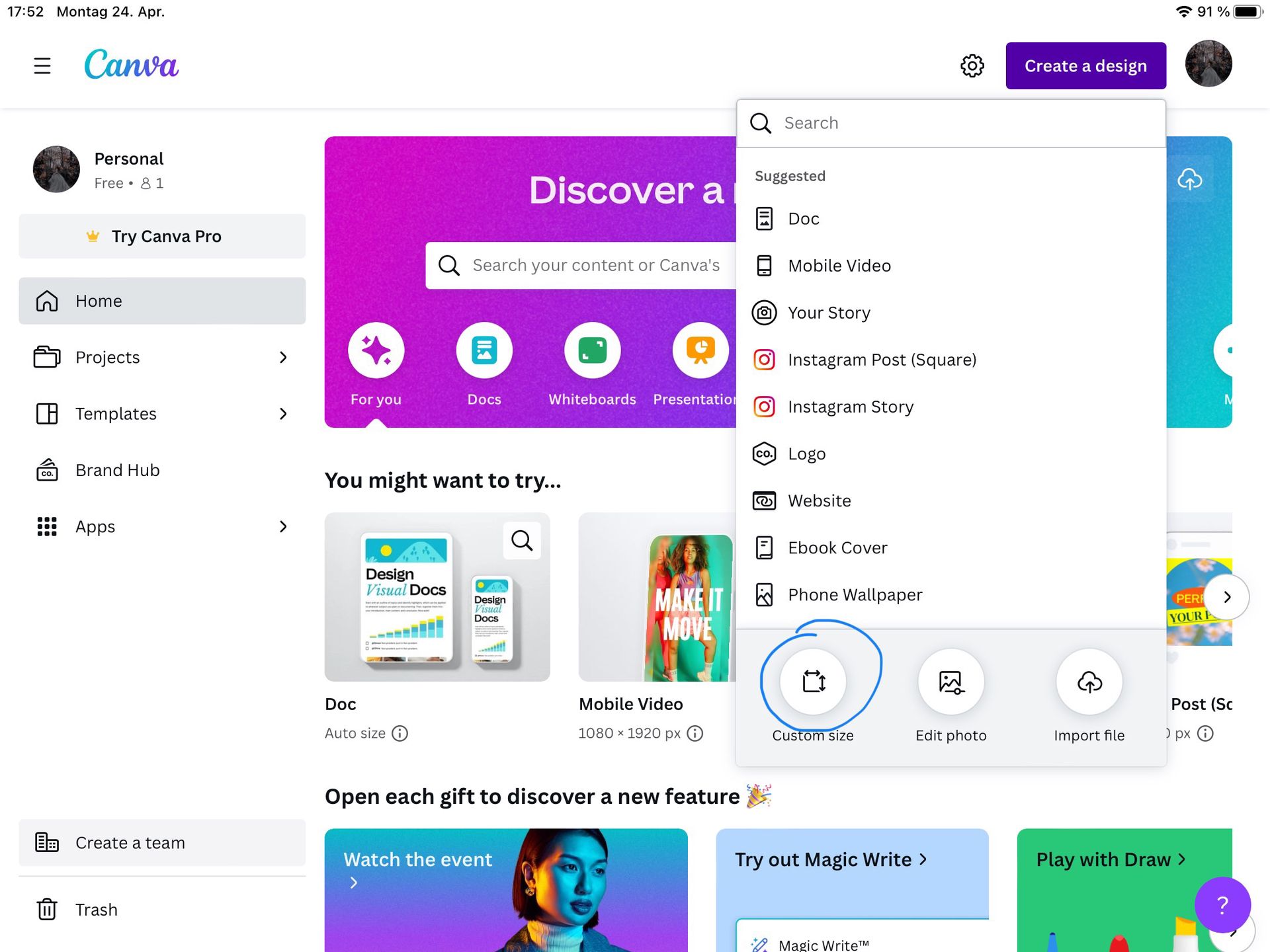This screenshot has width=1270, height=952.
Task: Open Templates in sidebar
Action: click(x=162, y=414)
